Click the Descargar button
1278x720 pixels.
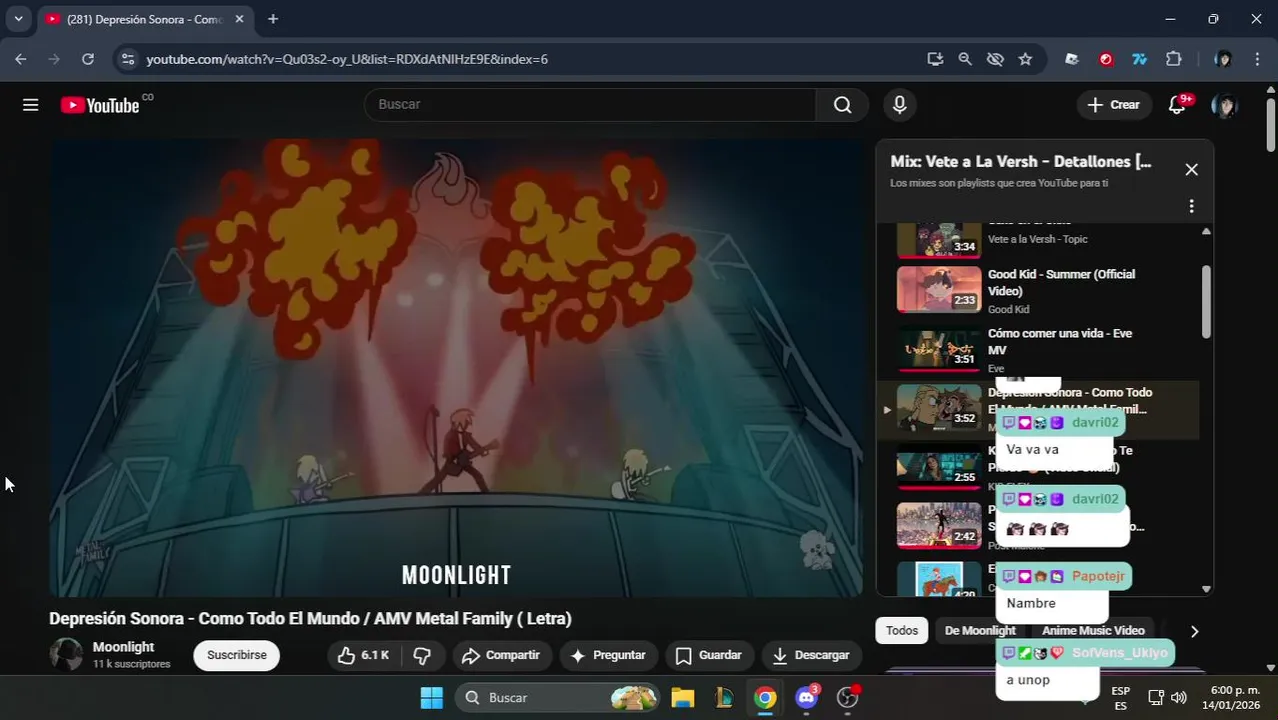pyautogui.click(x=811, y=655)
